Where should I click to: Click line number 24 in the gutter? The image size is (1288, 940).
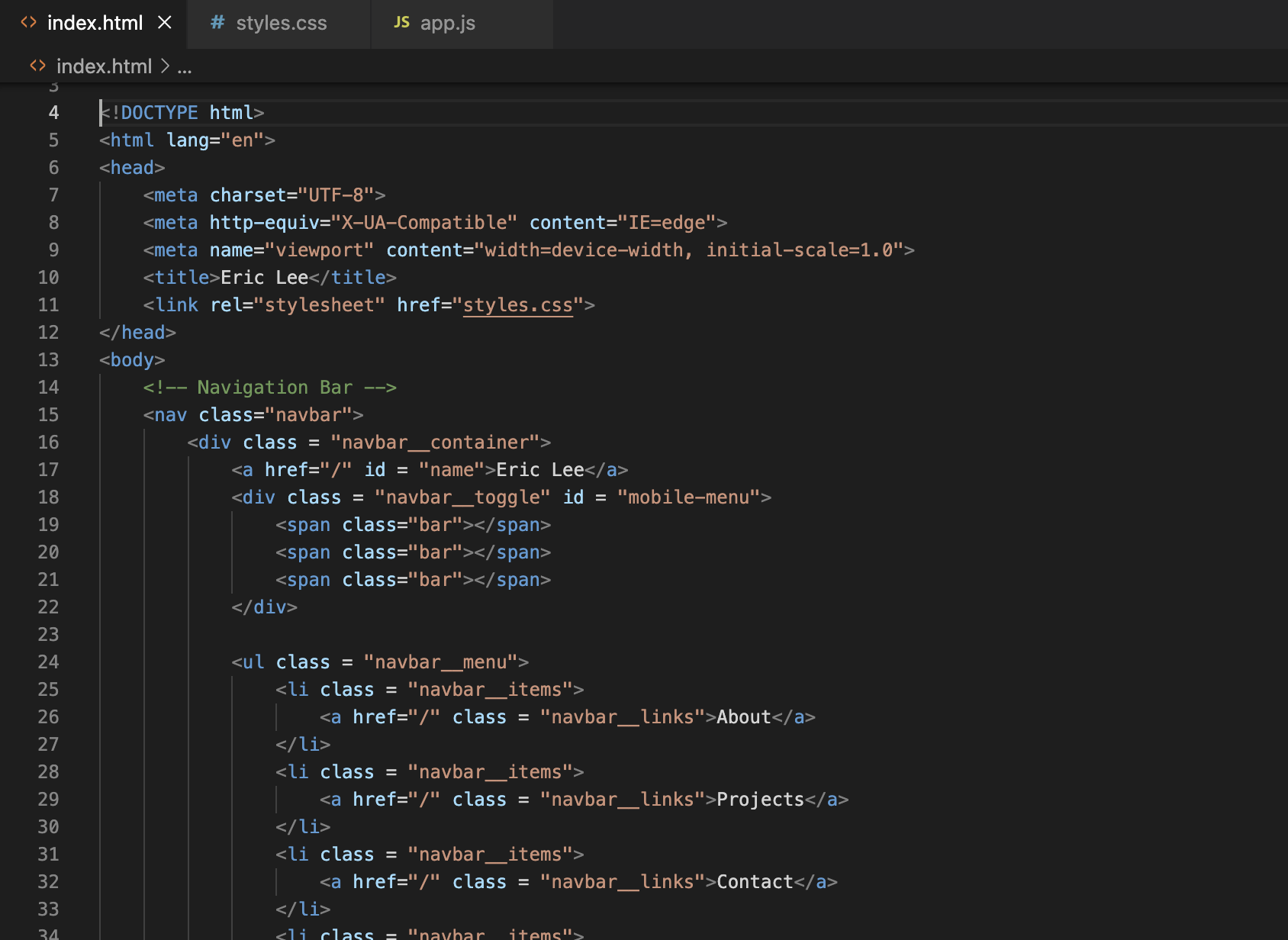tap(48, 662)
